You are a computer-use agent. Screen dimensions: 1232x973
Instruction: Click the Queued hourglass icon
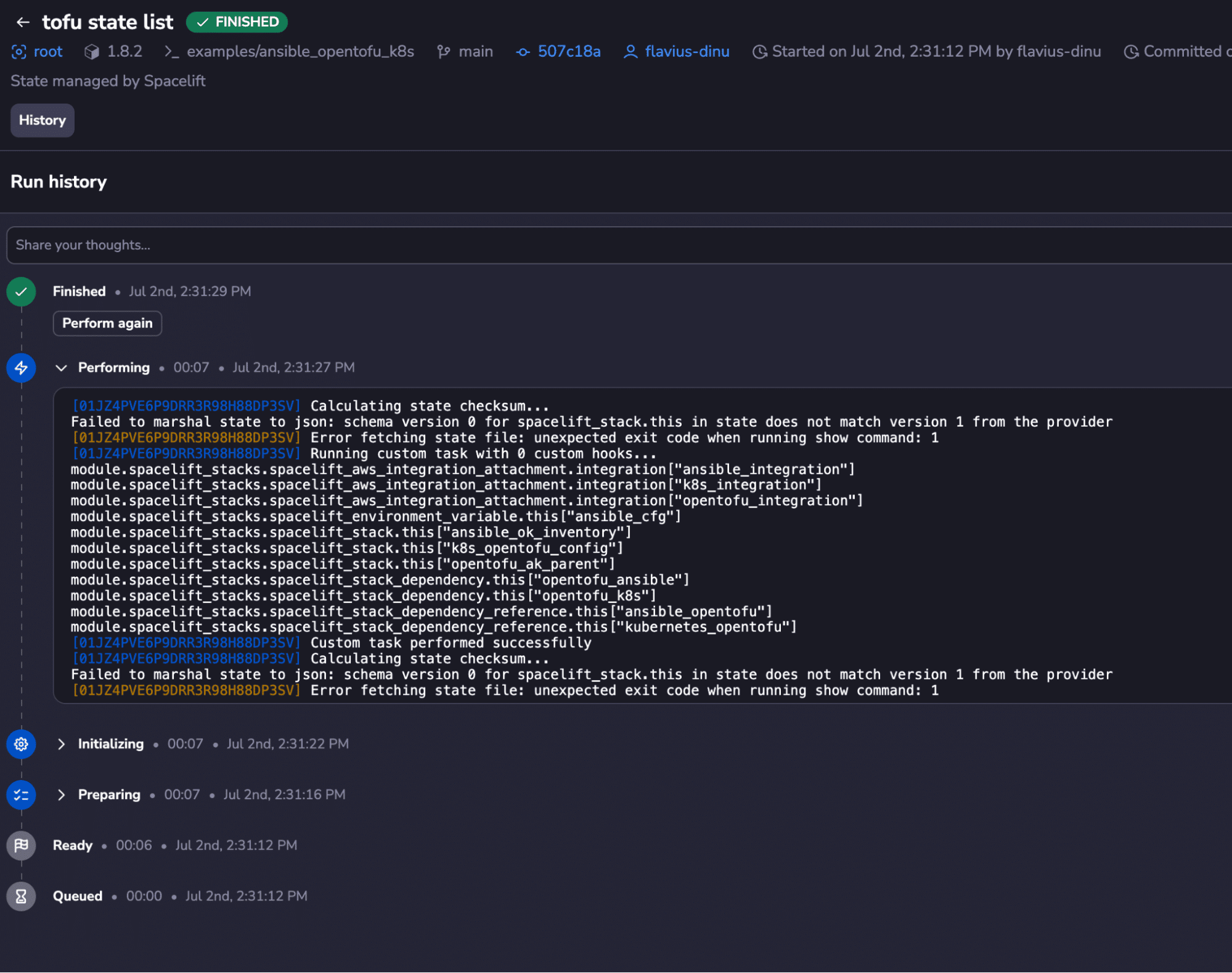(x=21, y=897)
